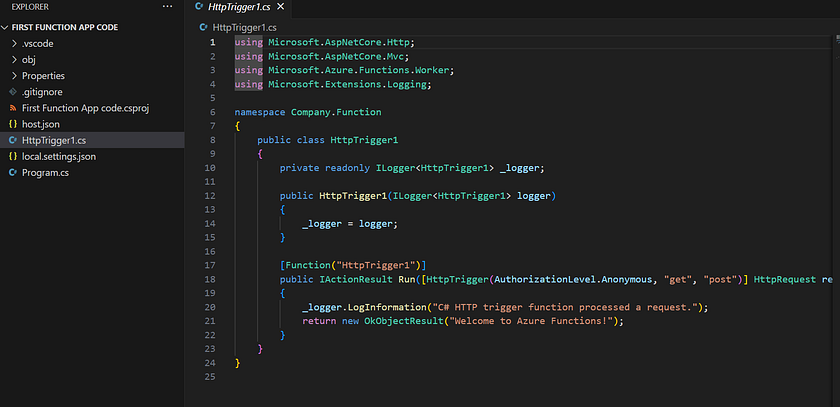Open Explorer more actions ellipsis menu
This screenshot has width=840, height=407.
pyautogui.click(x=168, y=6)
